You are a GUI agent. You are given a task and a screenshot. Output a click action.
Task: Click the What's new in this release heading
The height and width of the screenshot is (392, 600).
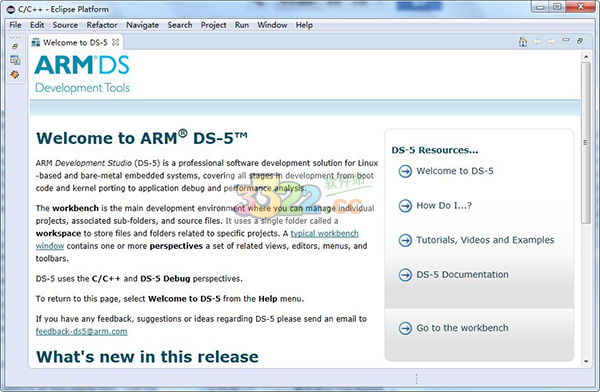point(147,356)
